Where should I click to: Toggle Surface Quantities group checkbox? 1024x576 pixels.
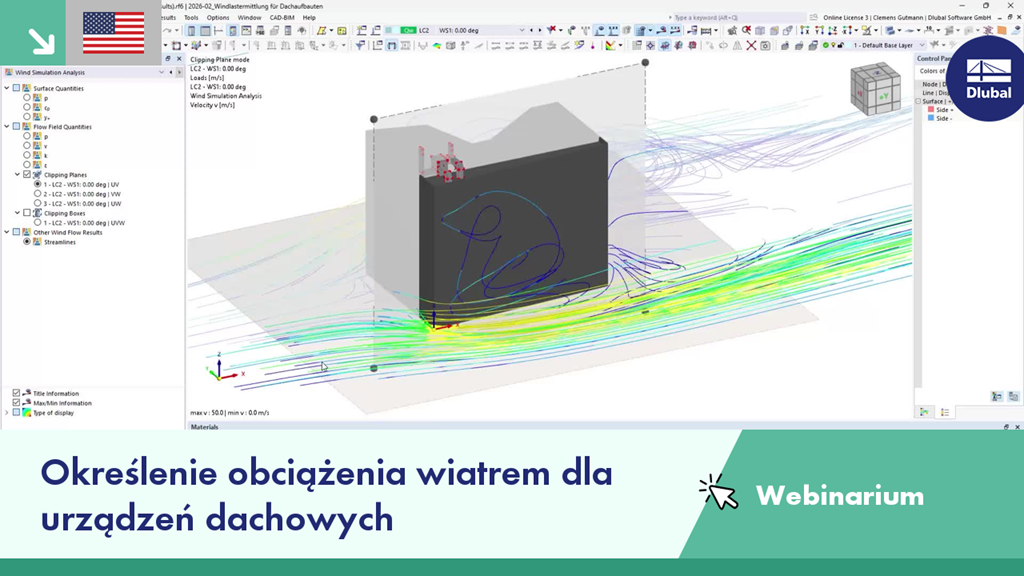16,88
